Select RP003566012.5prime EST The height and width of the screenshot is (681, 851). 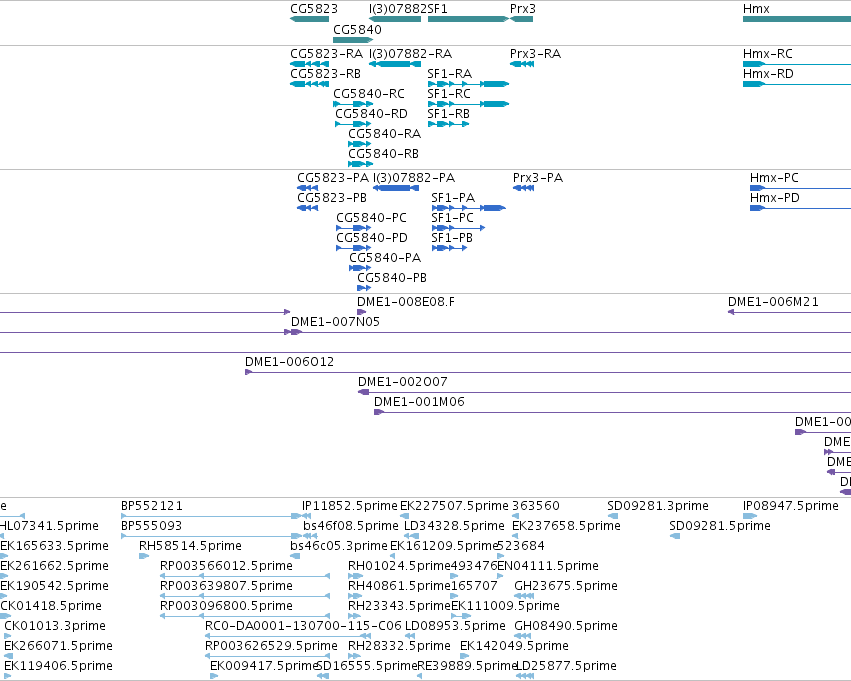click(245, 576)
